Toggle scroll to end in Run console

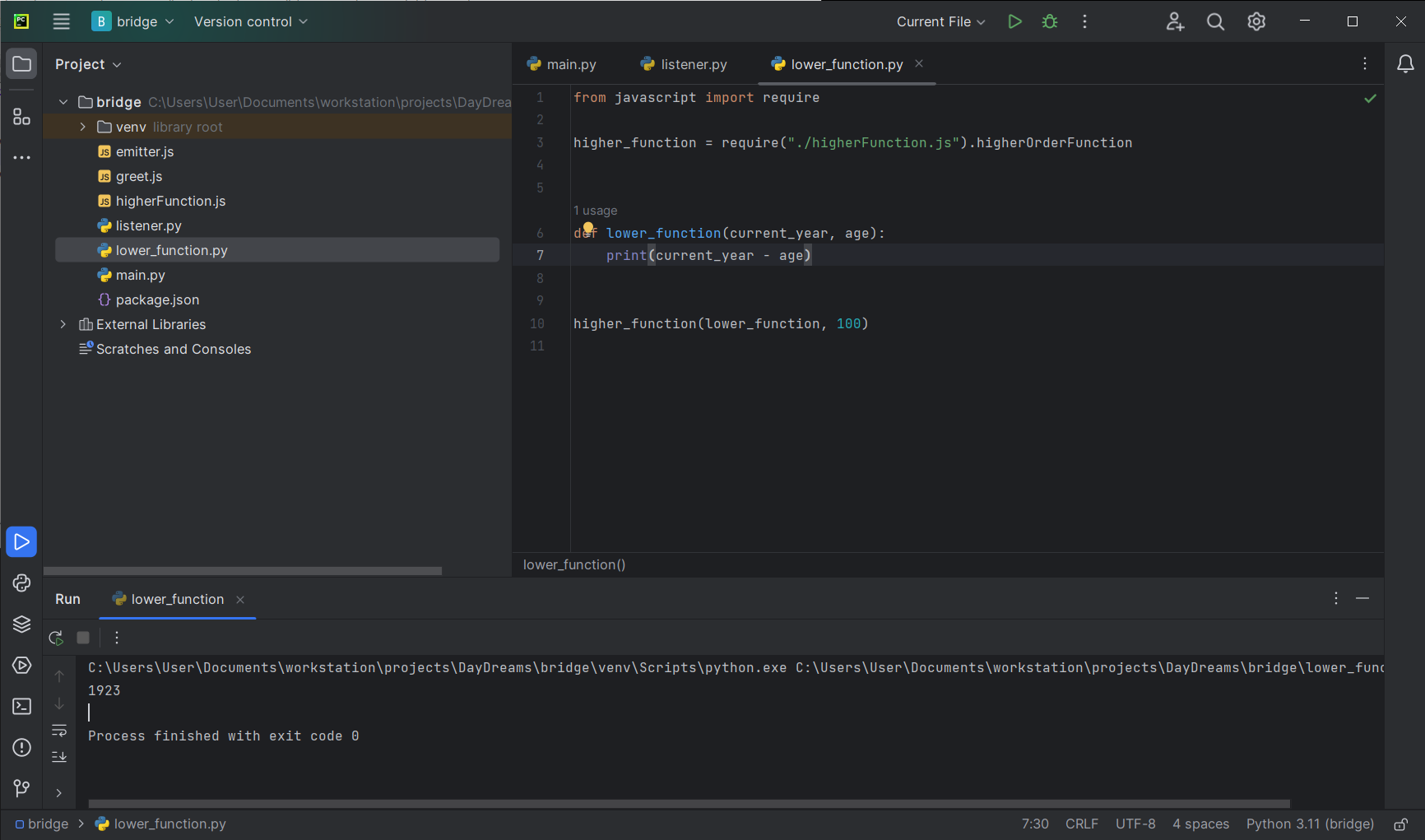click(x=59, y=757)
